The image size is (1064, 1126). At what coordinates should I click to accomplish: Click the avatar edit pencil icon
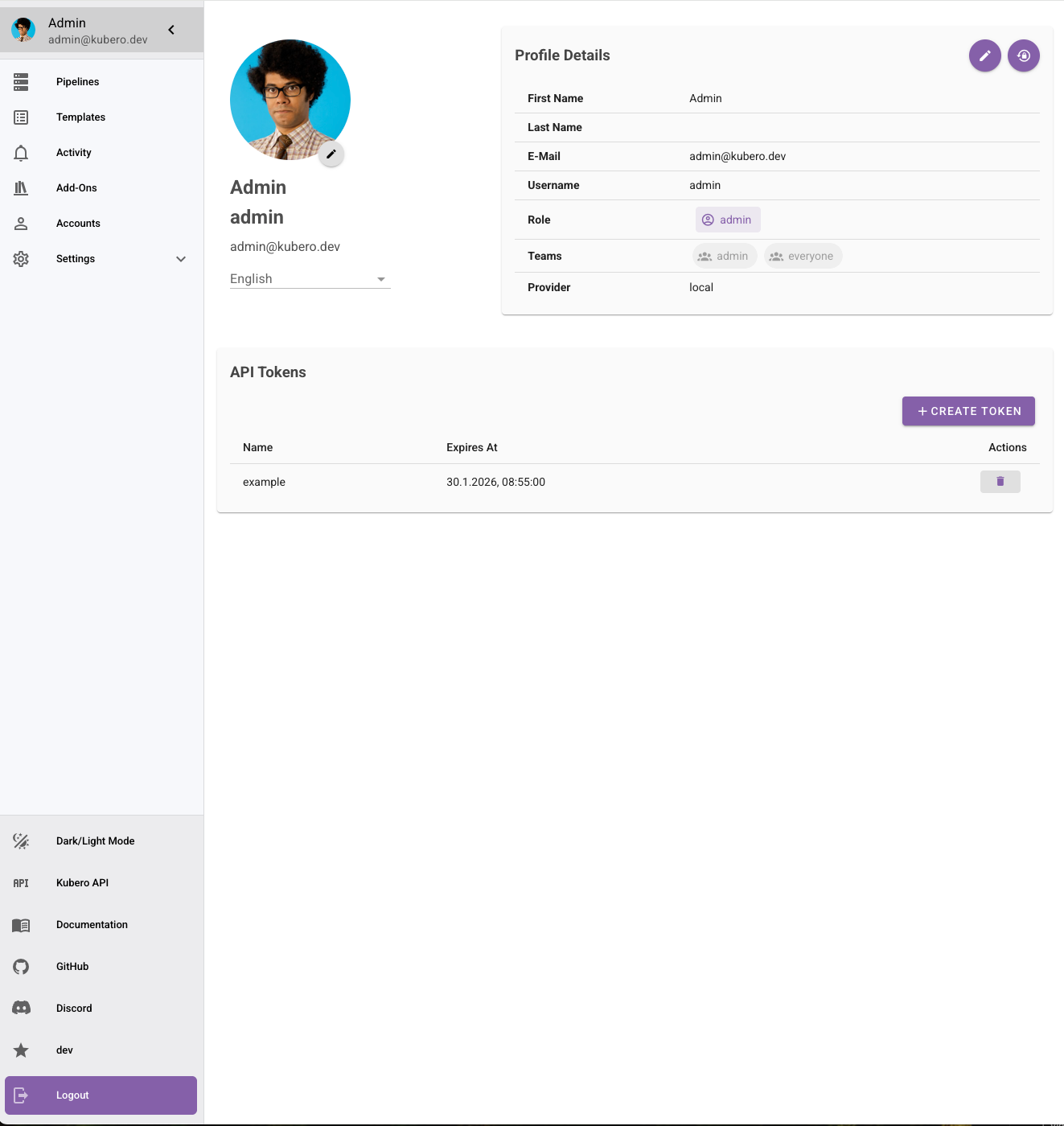click(x=331, y=154)
